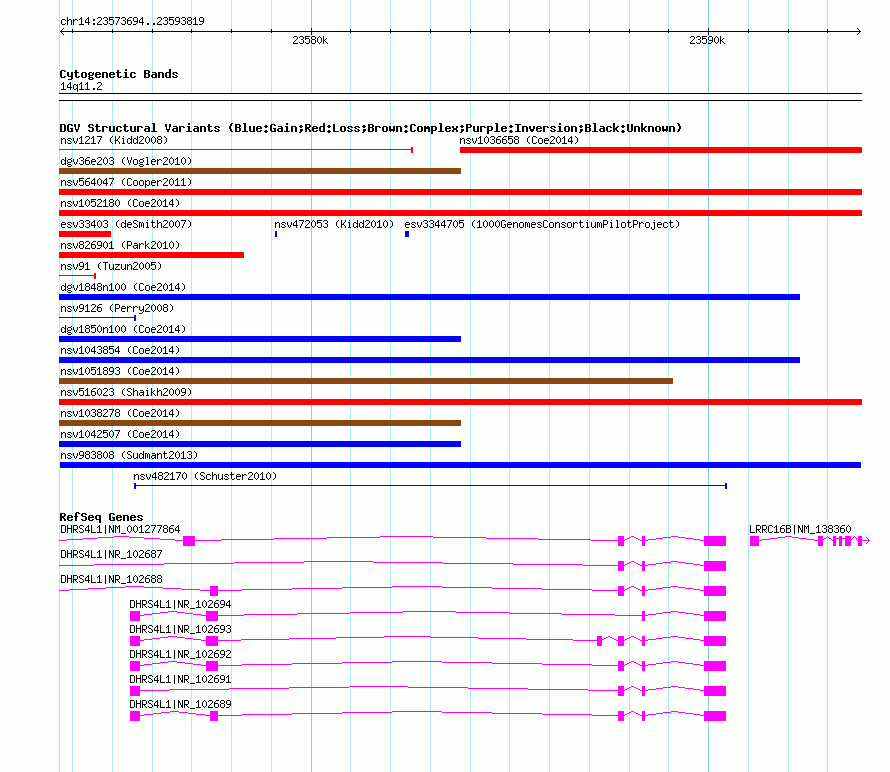Click the DHRS4L1|NR_102693 transcript label

(x=180, y=629)
